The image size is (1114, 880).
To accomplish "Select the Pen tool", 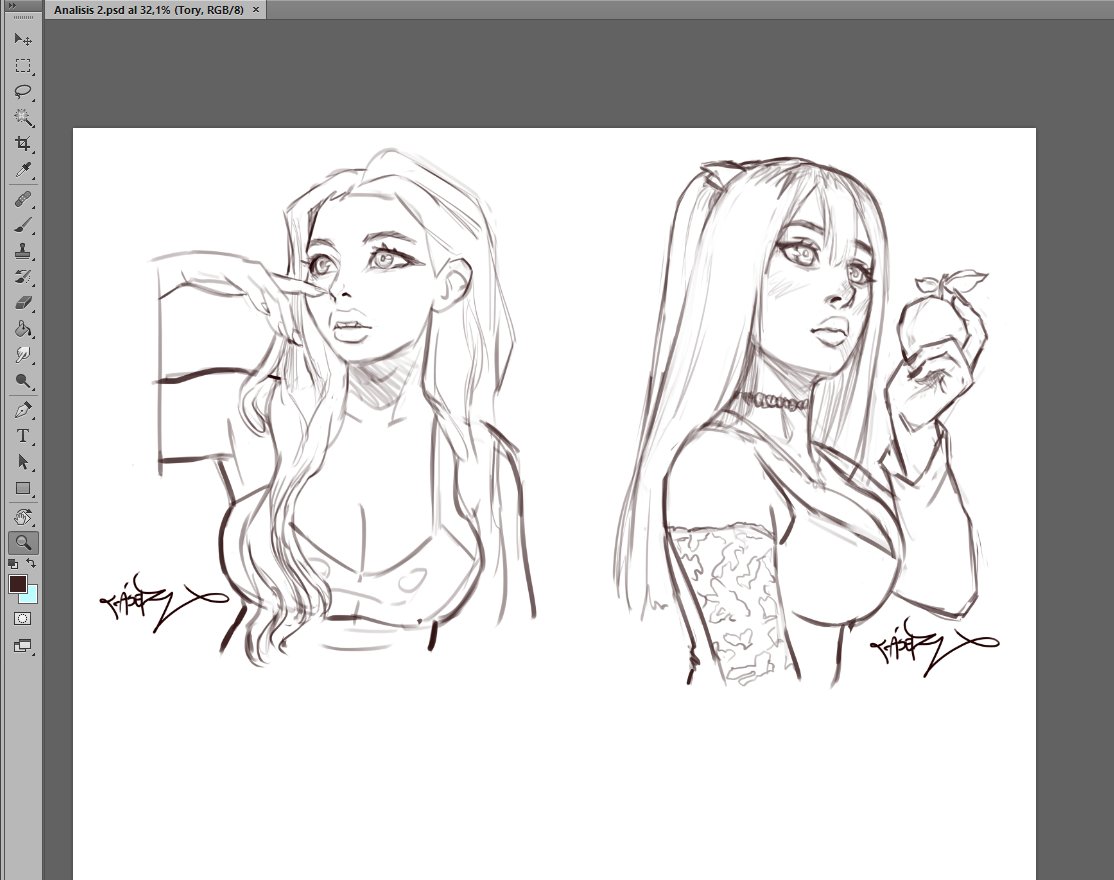I will pyautogui.click(x=23, y=409).
